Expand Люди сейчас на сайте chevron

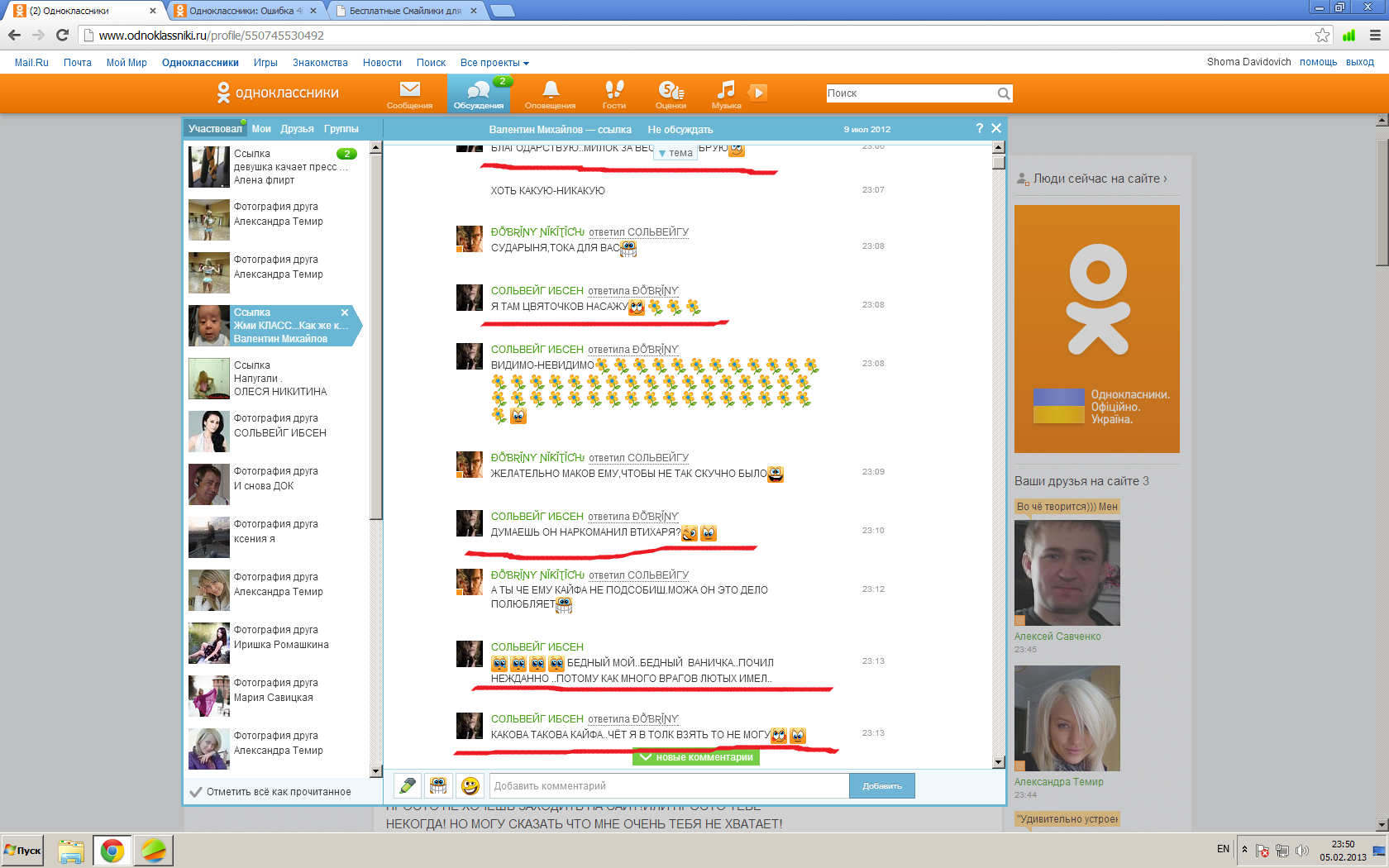click(1166, 179)
